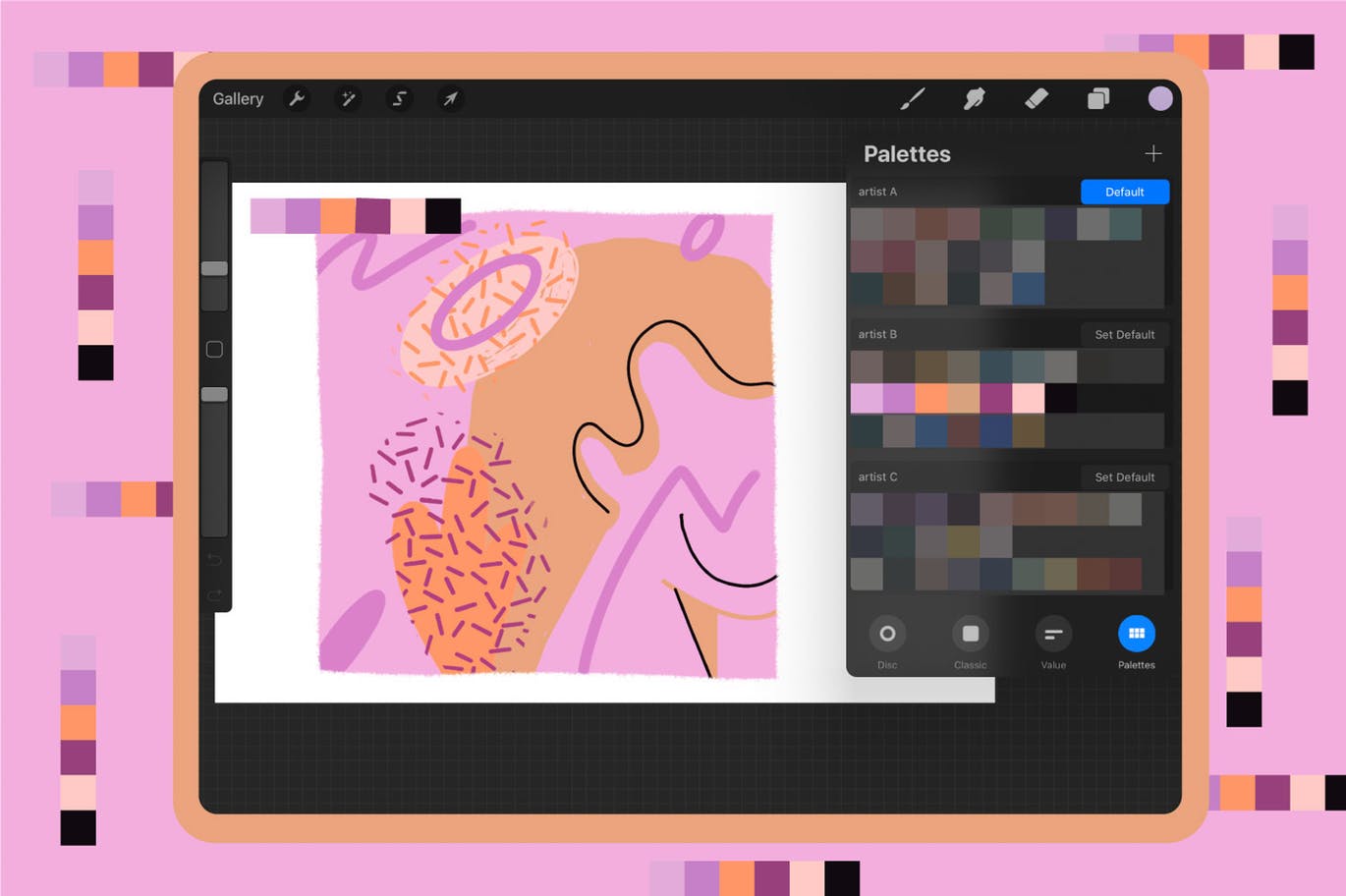Screen dimensions: 1346x896
Task: Add a new palette with plus icon
Action: pos(1153,153)
